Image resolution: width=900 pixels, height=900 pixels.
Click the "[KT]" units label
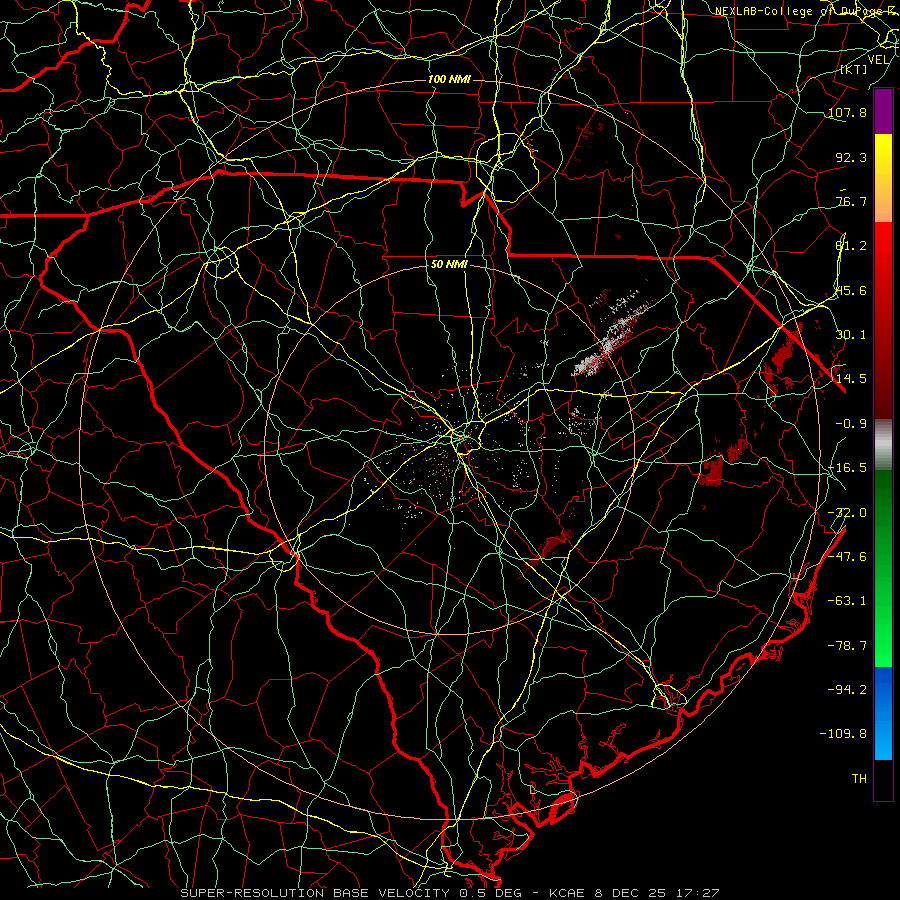[854, 69]
